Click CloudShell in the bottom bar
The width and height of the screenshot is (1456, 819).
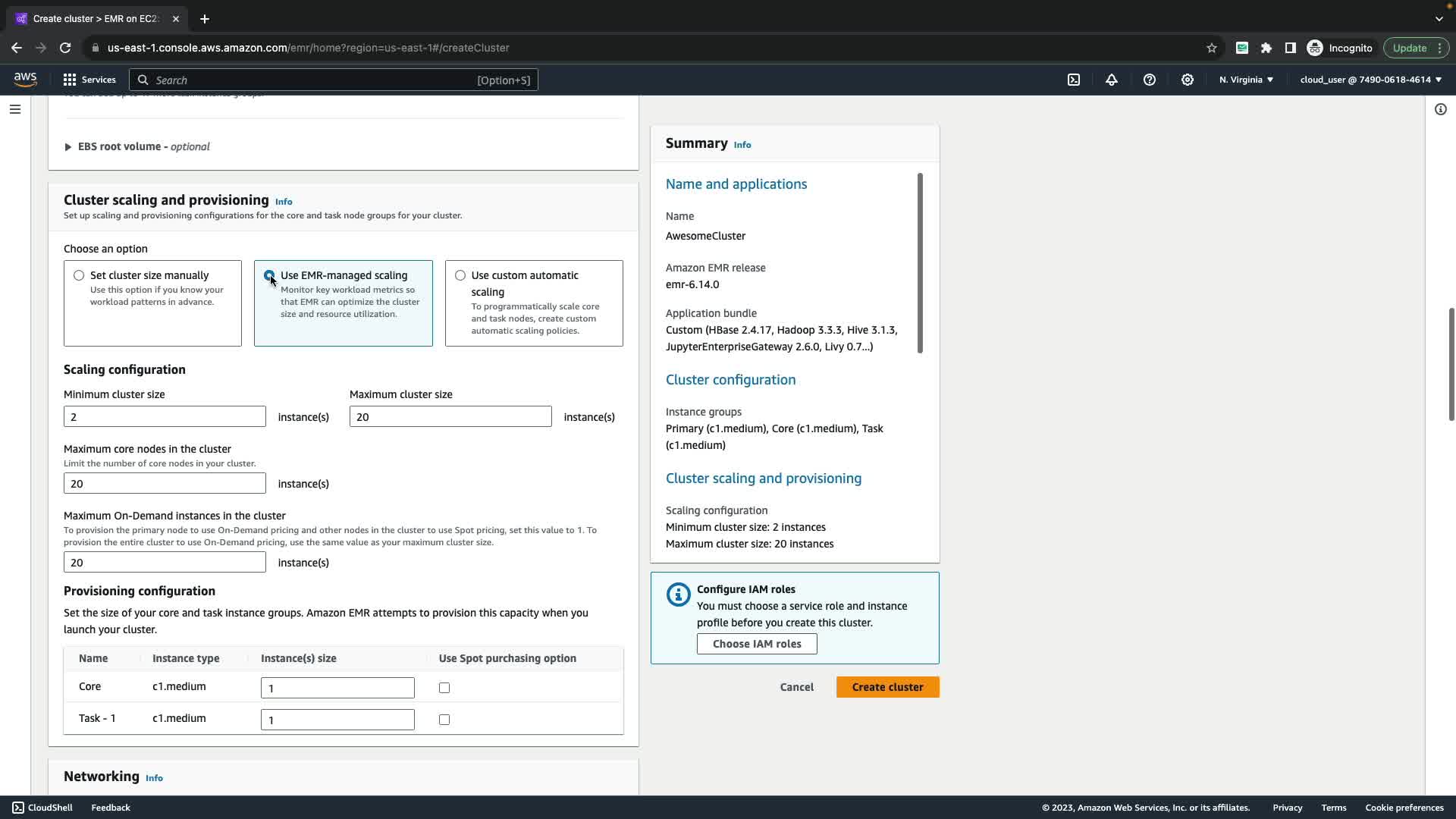coord(42,808)
